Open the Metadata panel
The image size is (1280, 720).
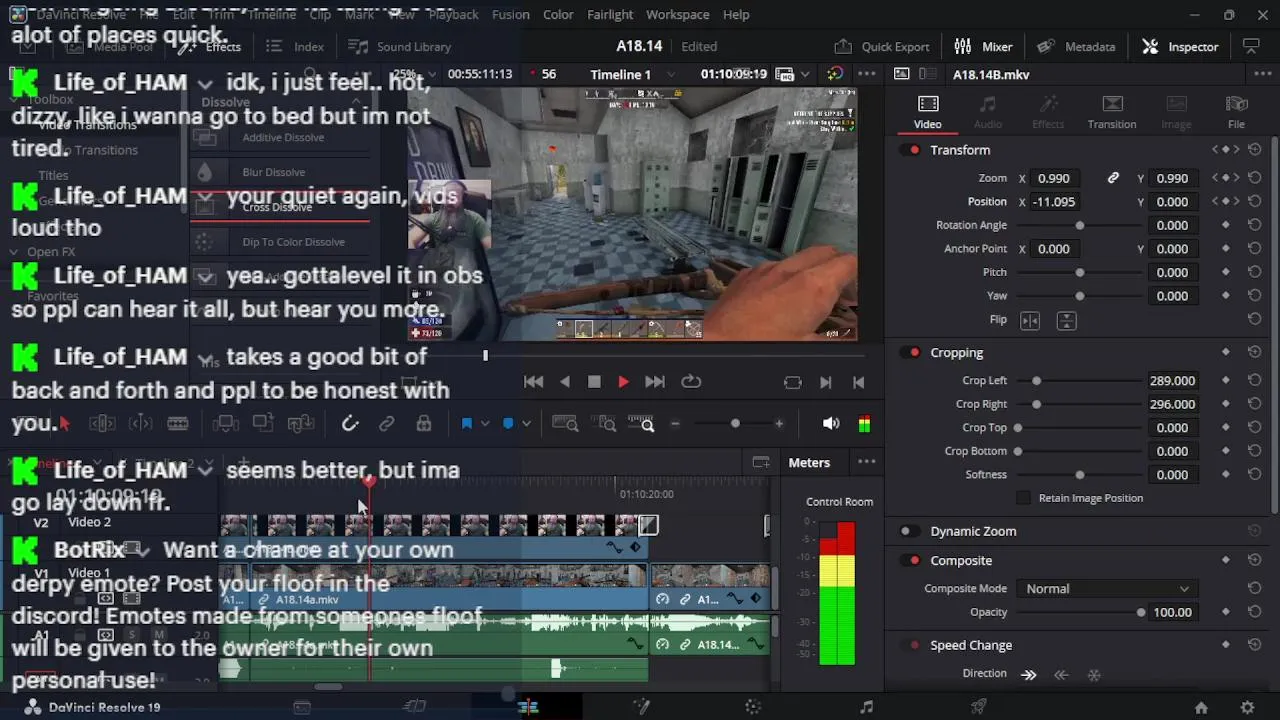pos(1076,46)
